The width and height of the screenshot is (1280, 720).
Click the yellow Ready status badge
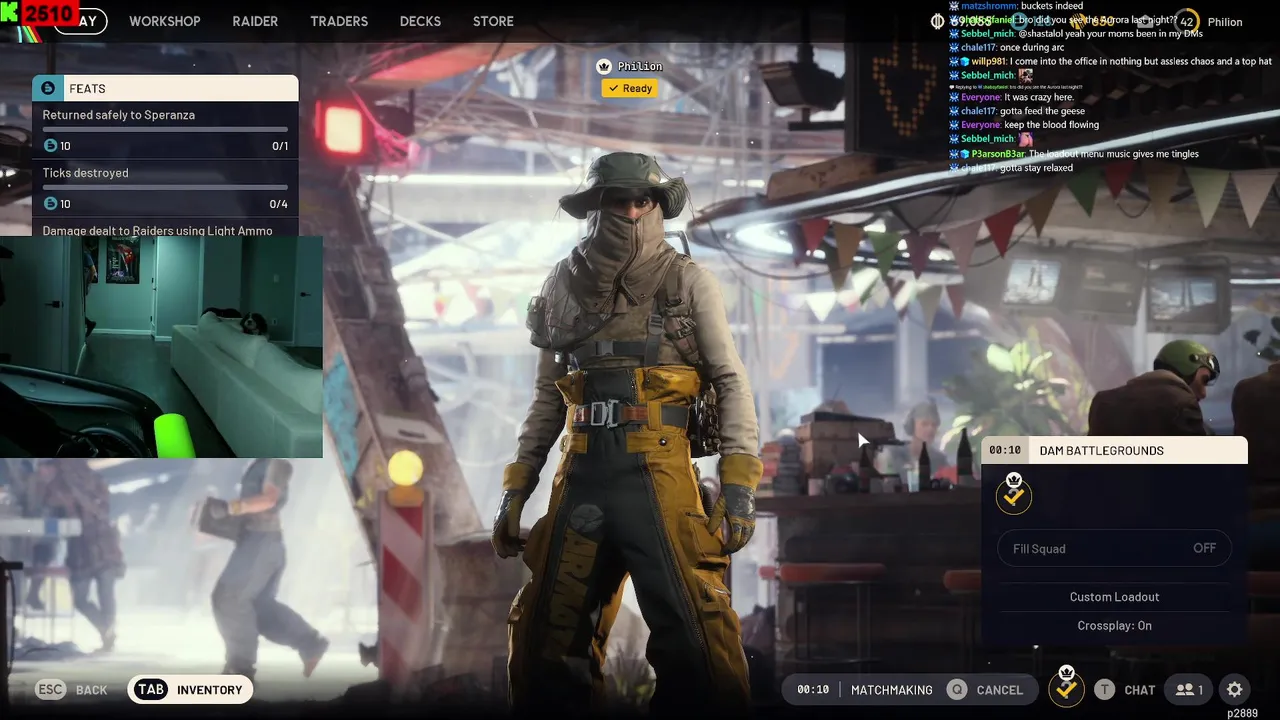pos(629,88)
